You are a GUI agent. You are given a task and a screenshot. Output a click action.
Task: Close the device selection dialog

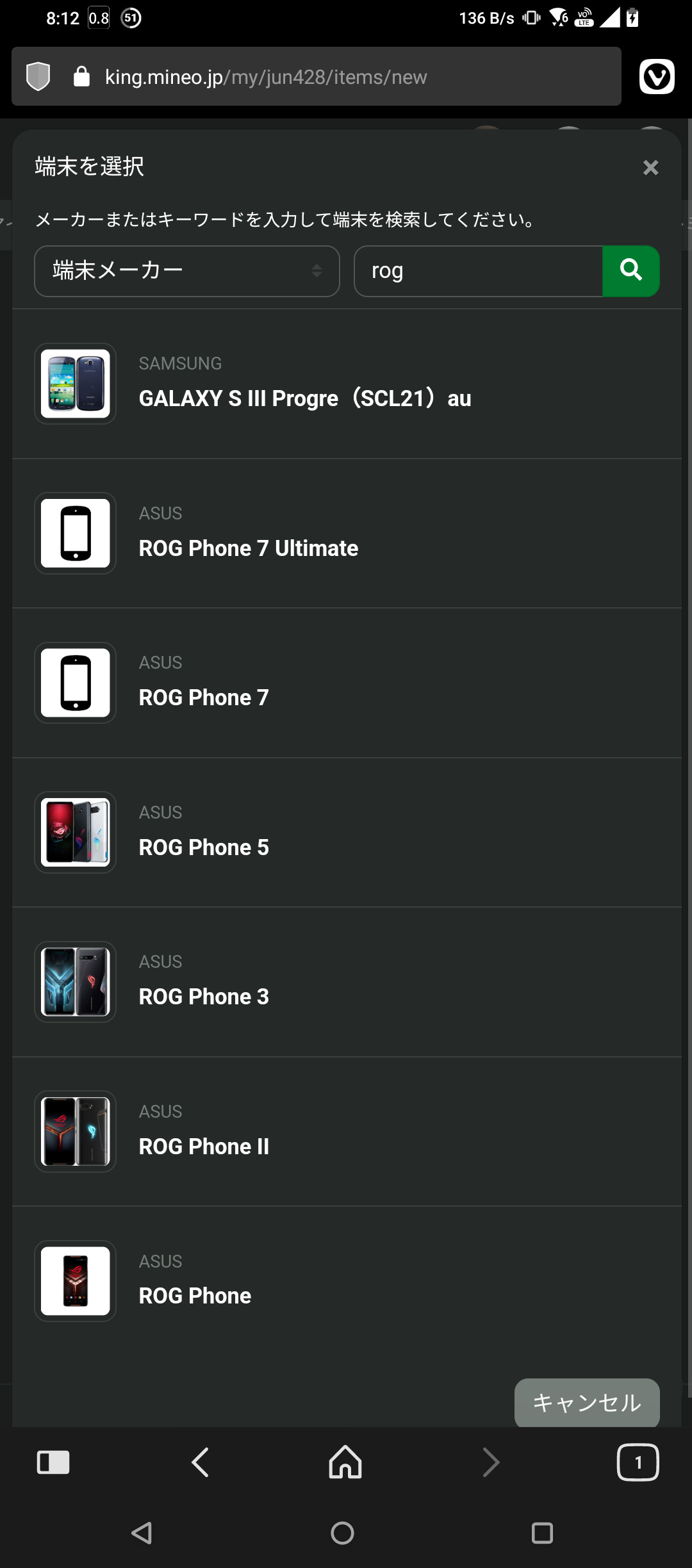(x=650, y=168)
